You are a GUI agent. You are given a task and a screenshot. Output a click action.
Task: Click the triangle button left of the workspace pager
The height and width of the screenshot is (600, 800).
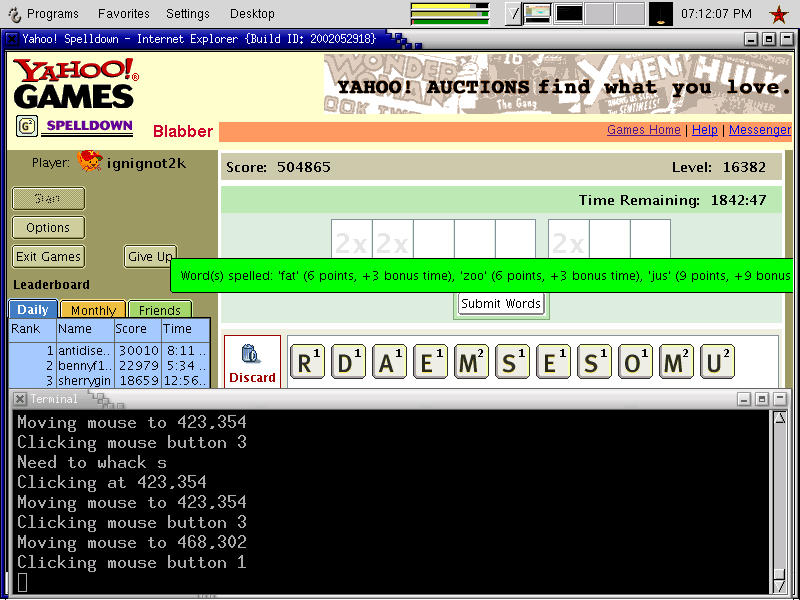(x=514, y=14)
